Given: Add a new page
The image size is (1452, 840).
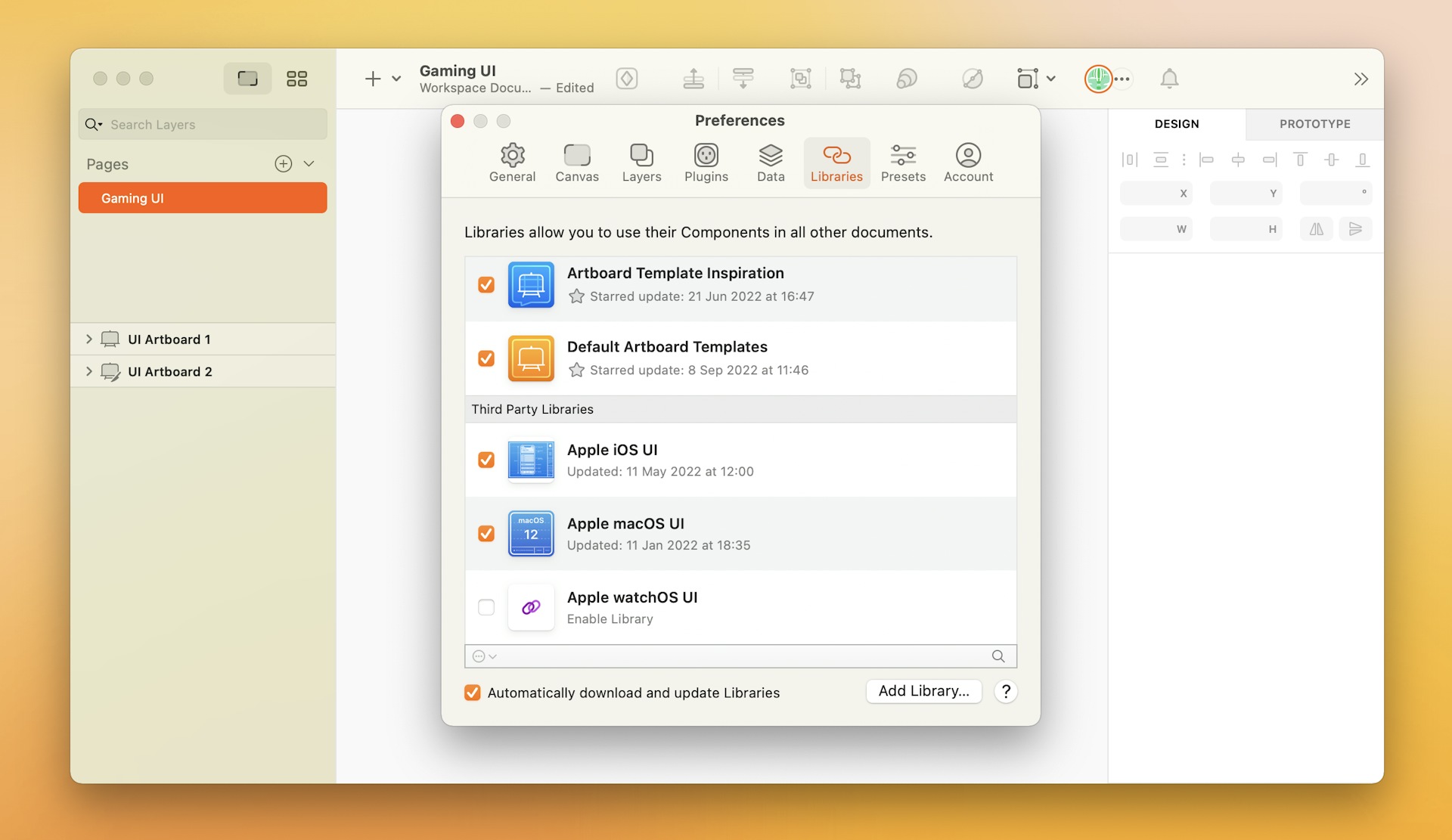Looking at the screenshot, I should pyautogui.click(x=284, y=164).
